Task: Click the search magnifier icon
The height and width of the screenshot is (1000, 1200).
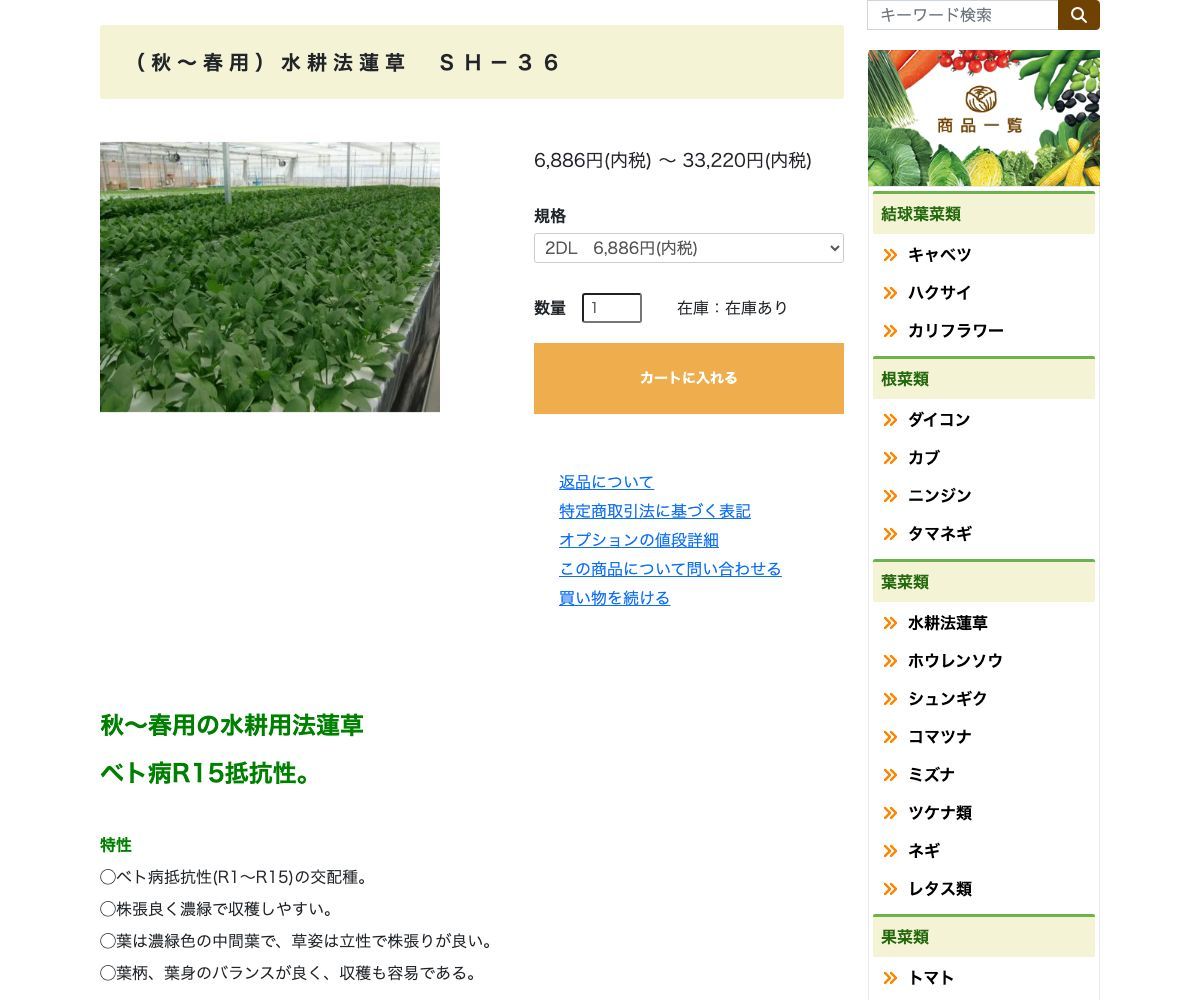Action: pos(1078,15)
